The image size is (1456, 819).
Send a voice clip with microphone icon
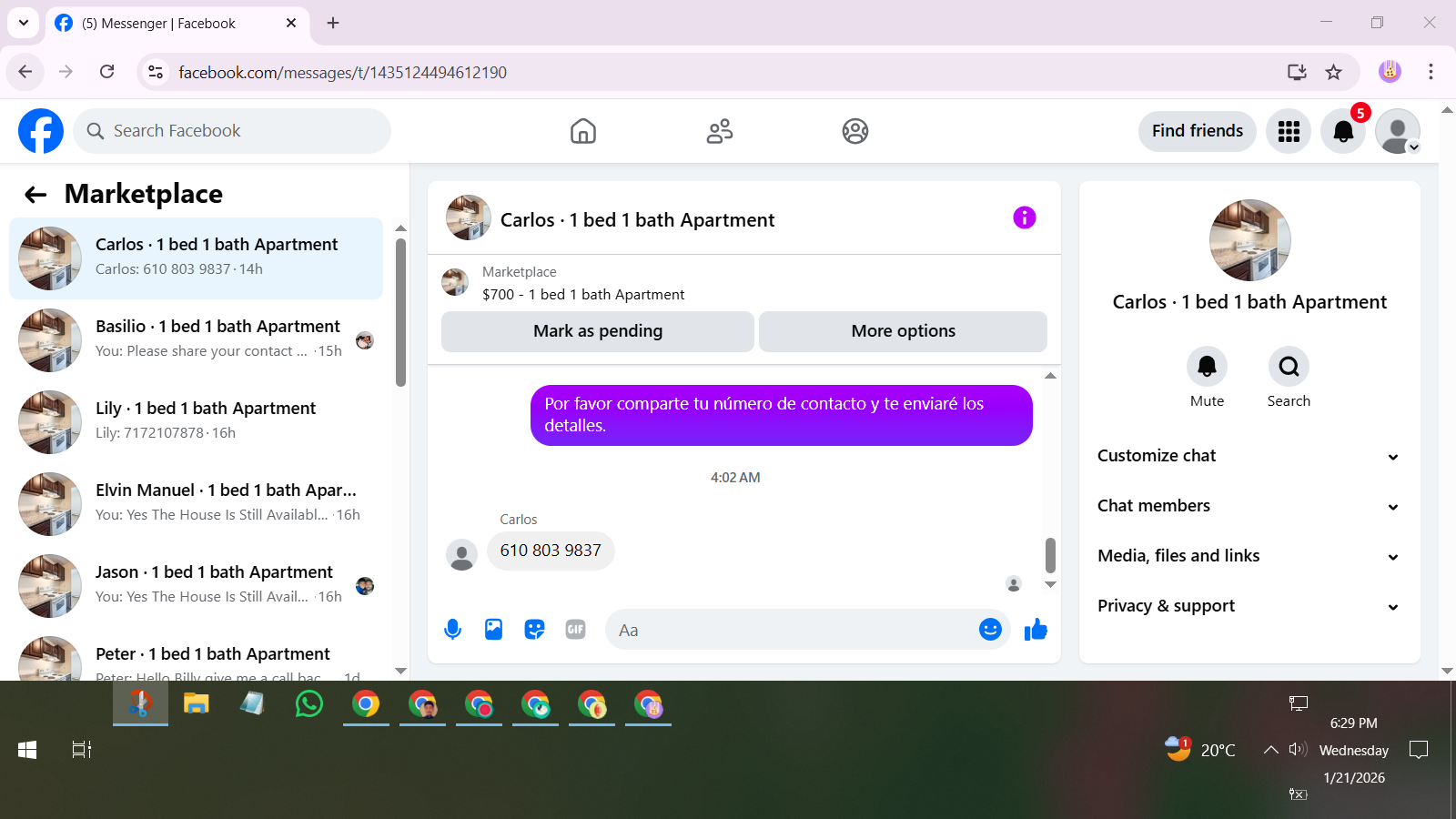point(452,629)
